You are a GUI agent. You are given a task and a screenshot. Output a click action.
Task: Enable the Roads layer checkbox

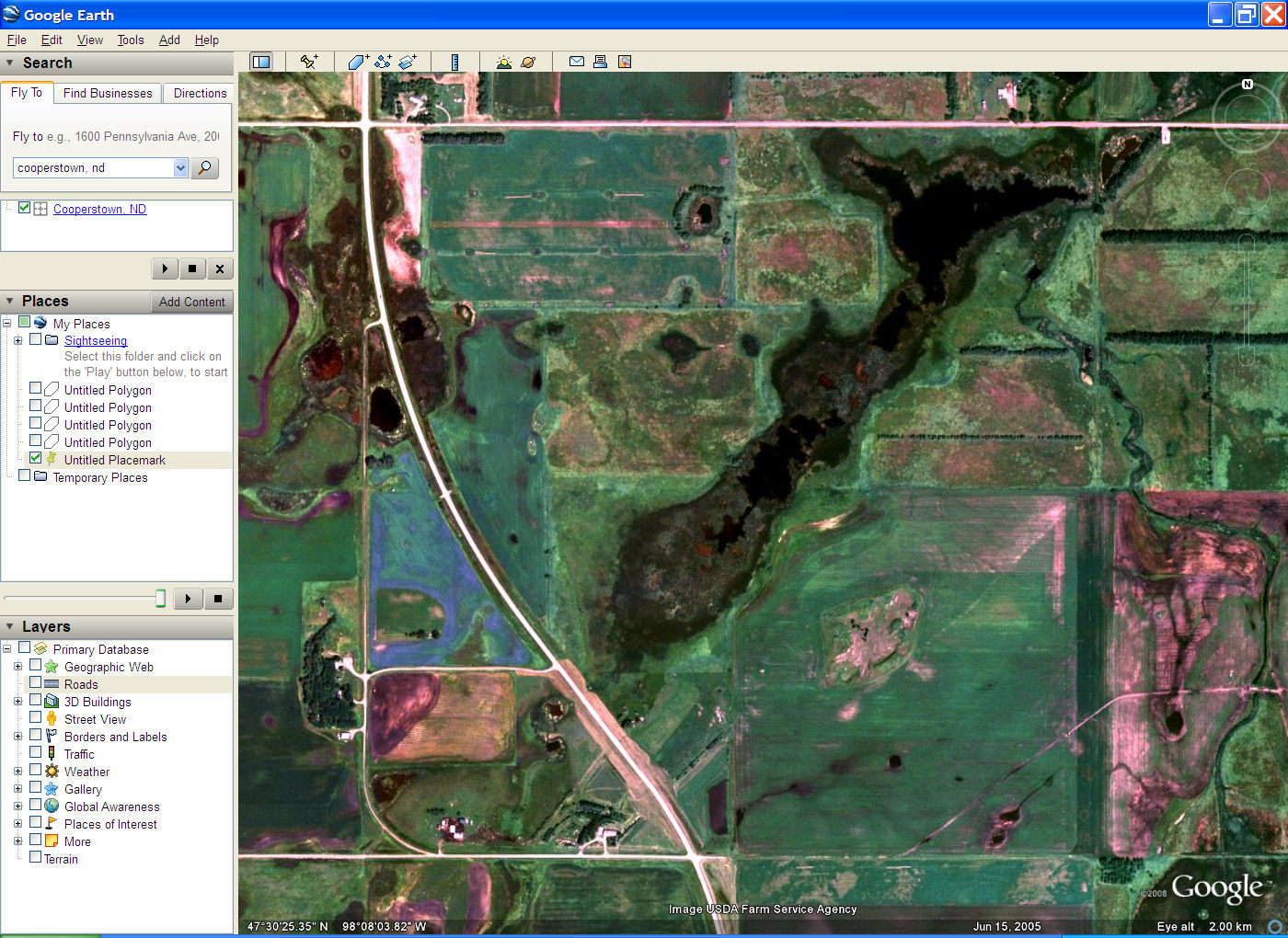click(x=35, y=682)
